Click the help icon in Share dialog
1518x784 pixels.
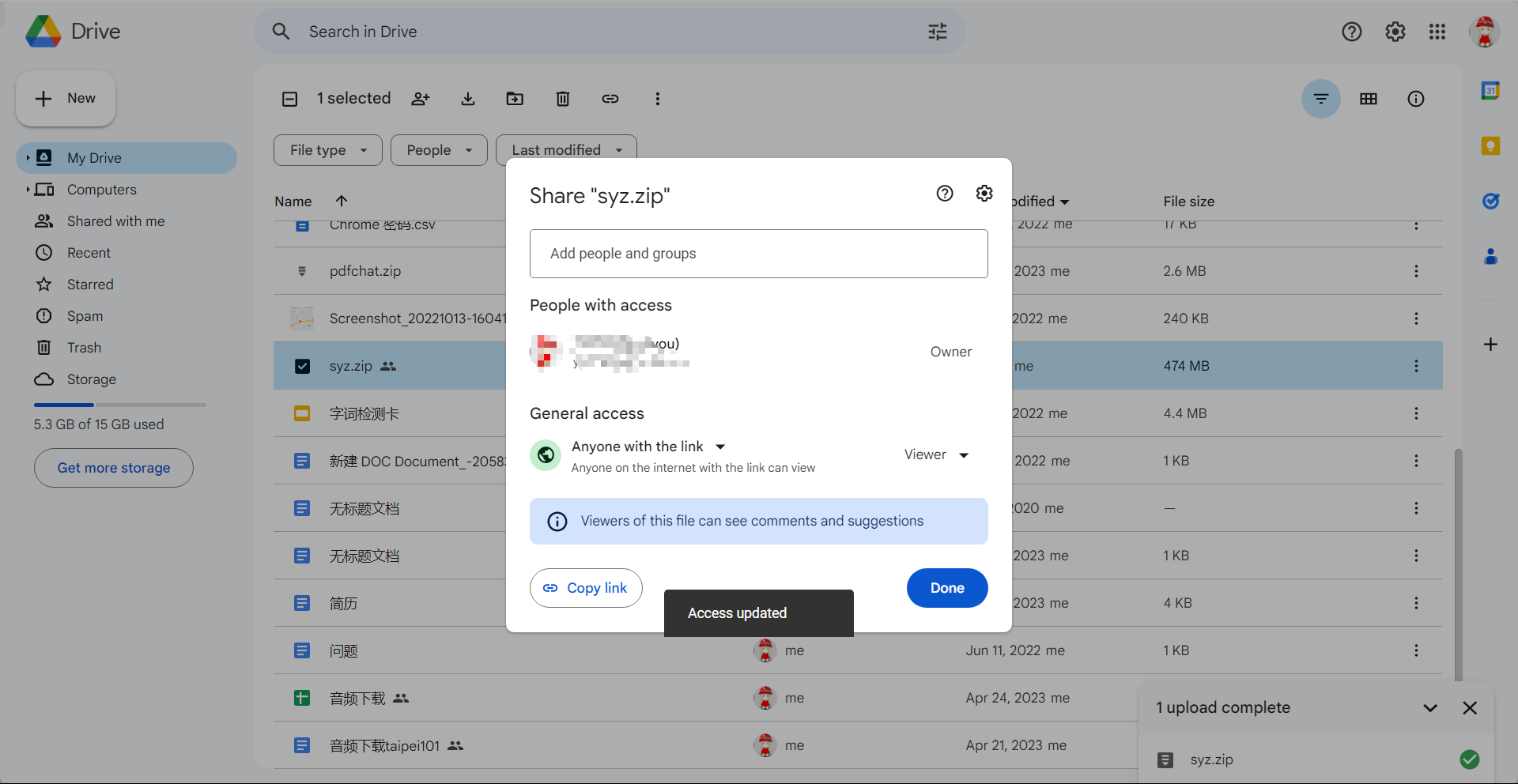point(944,194)
